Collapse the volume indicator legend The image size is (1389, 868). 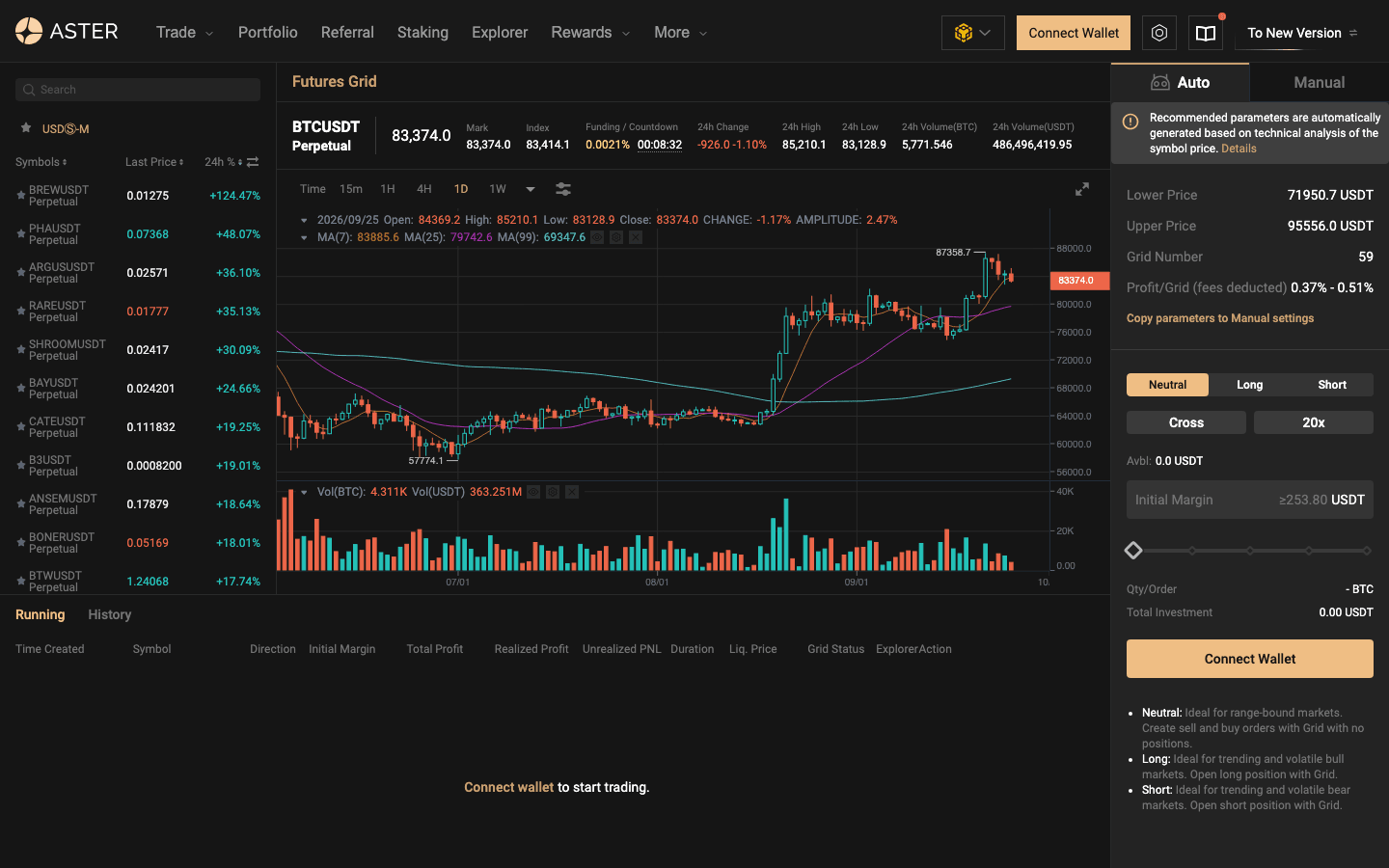(304, 492)
